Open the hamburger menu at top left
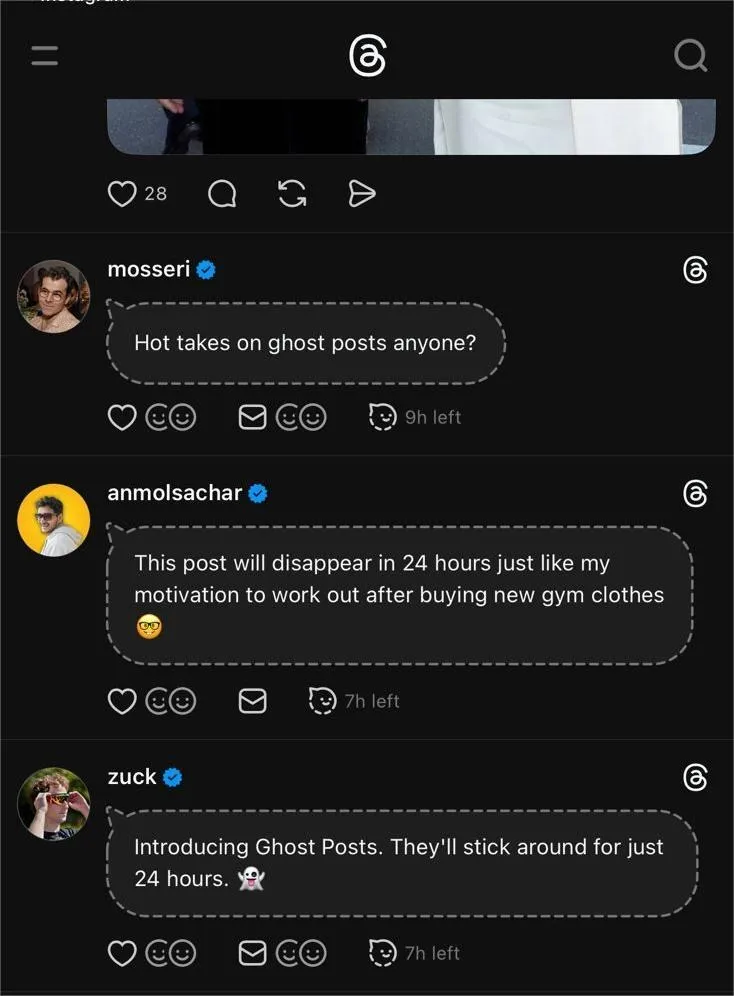 pyautogui.click(x=44, y=56)
